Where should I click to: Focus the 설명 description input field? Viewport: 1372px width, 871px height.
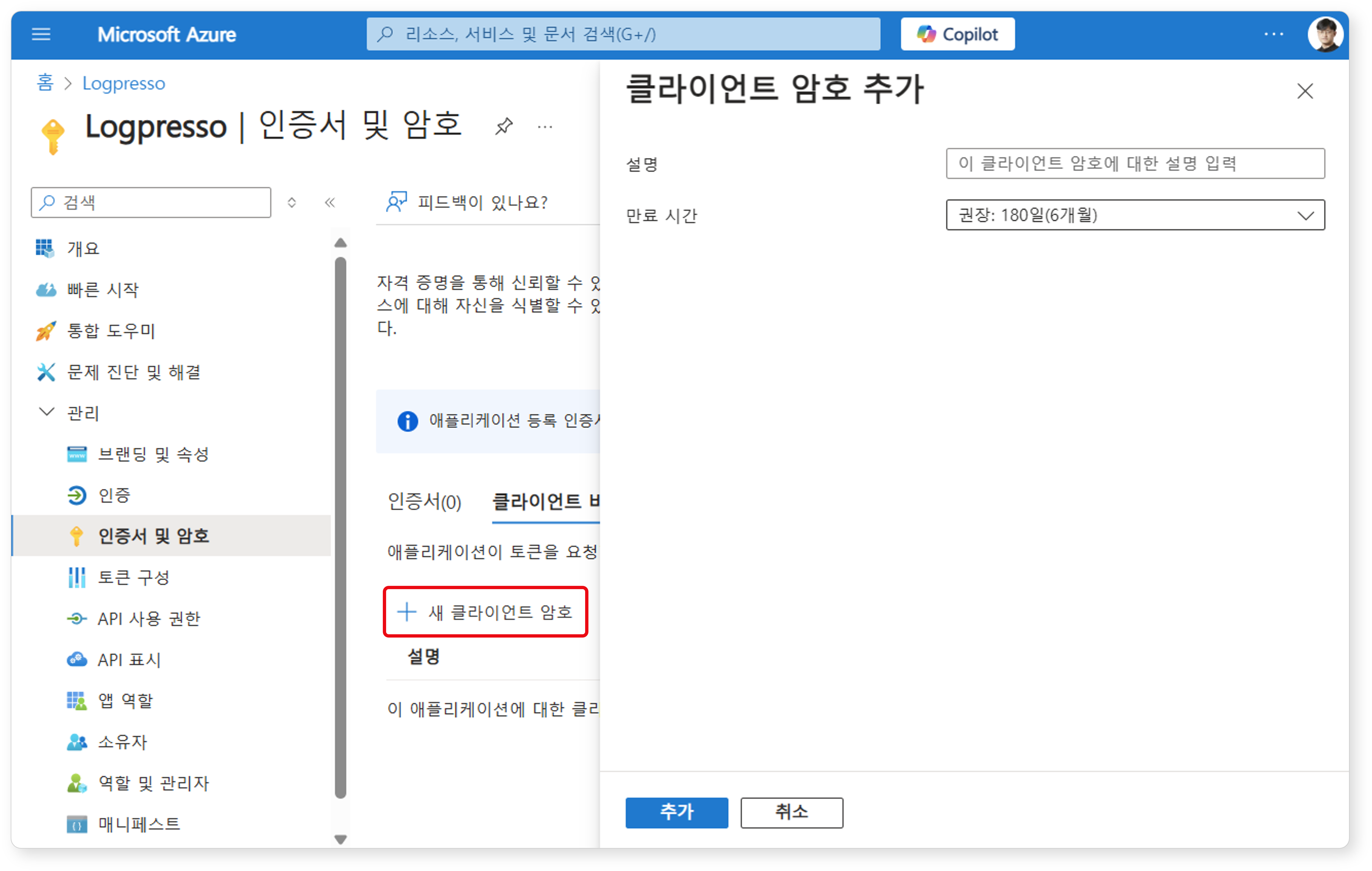tap(1135, 163)
